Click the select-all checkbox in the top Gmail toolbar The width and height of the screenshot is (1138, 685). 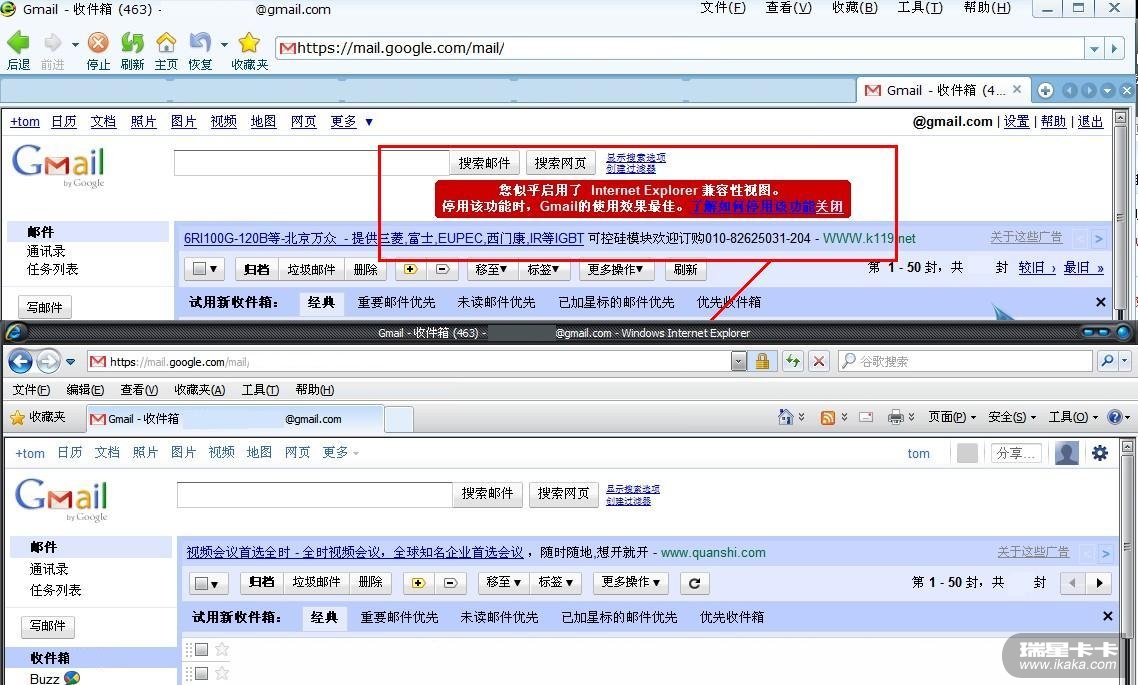point(199,269)
